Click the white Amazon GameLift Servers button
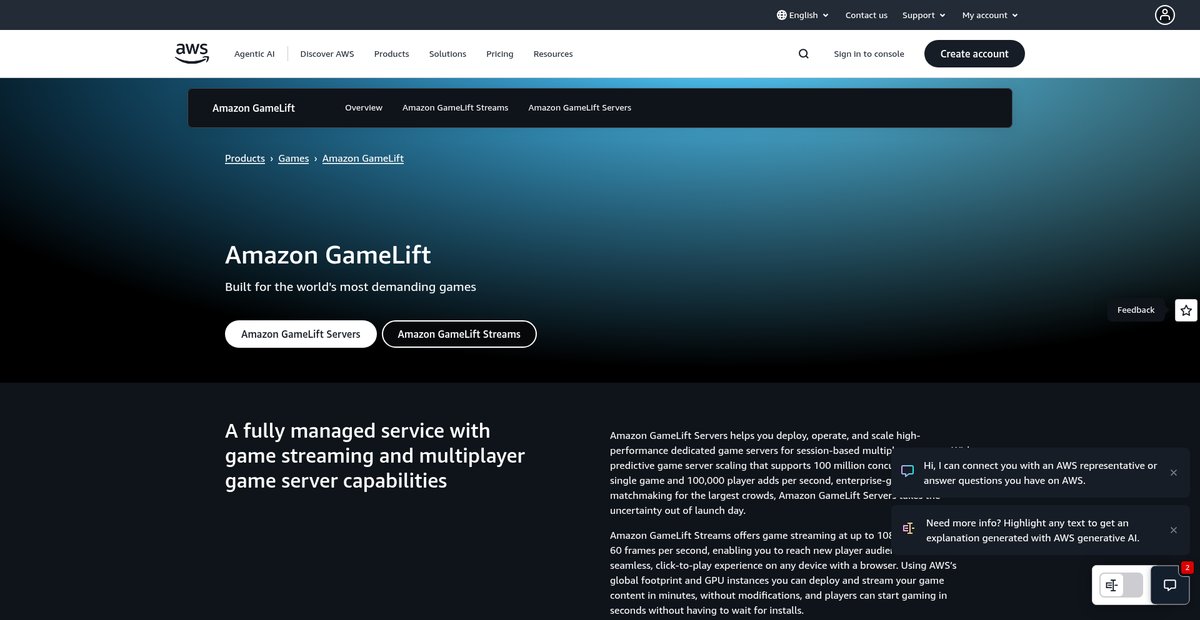Image resolution: width=1200 pixels, height=620 pixels. pos(301,334)
